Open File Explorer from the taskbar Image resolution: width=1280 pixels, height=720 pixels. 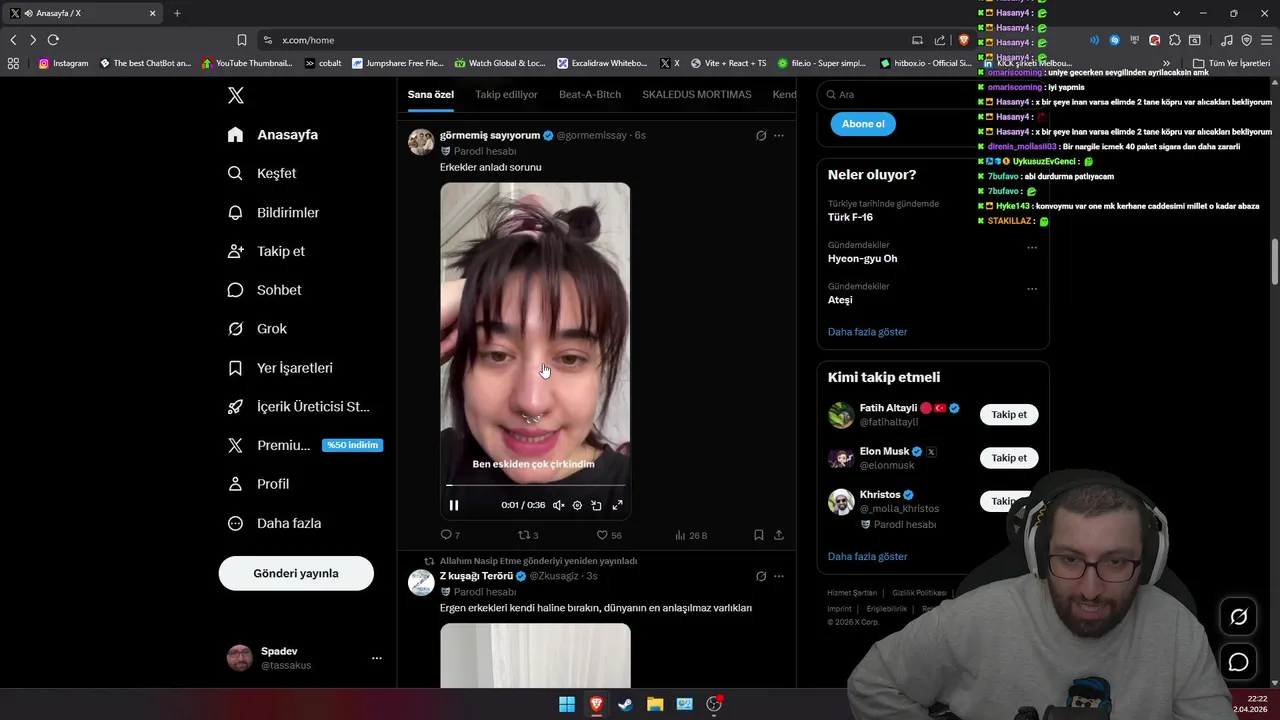coord(655,704)
